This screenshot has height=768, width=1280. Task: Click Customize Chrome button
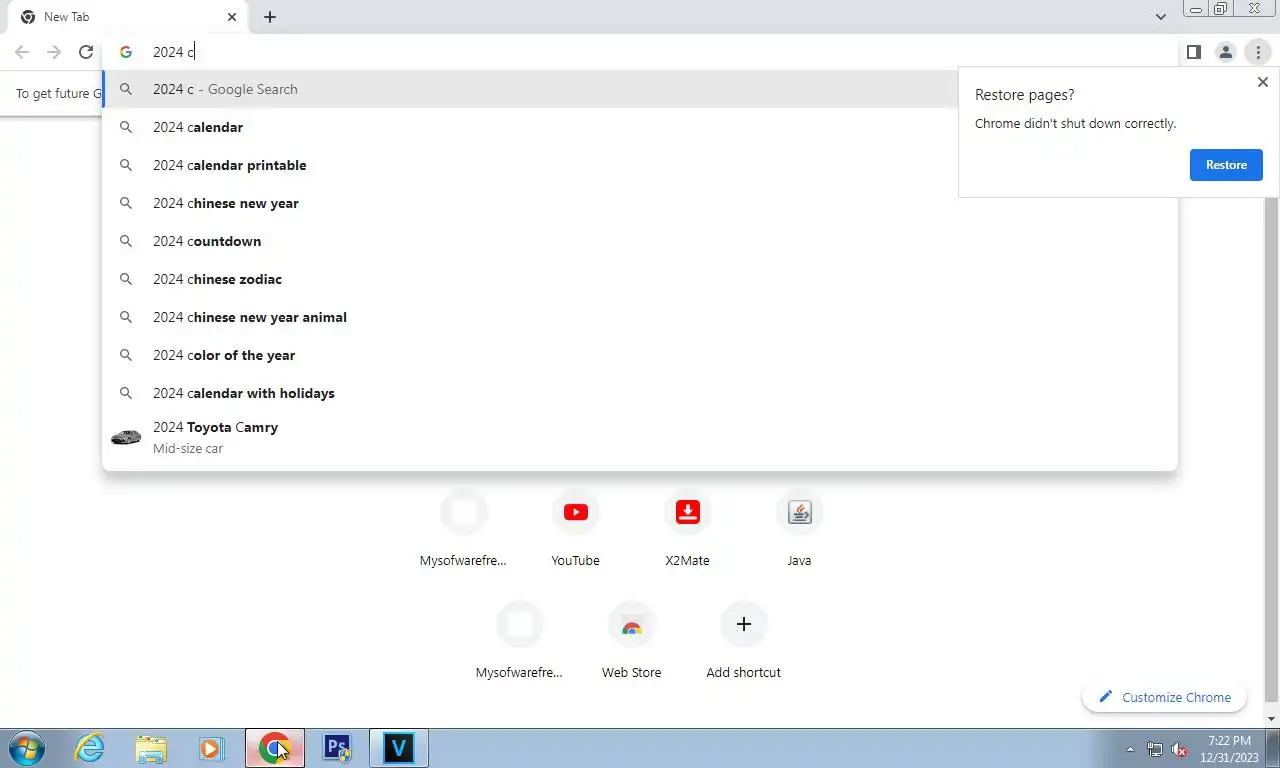(1164, 697)
